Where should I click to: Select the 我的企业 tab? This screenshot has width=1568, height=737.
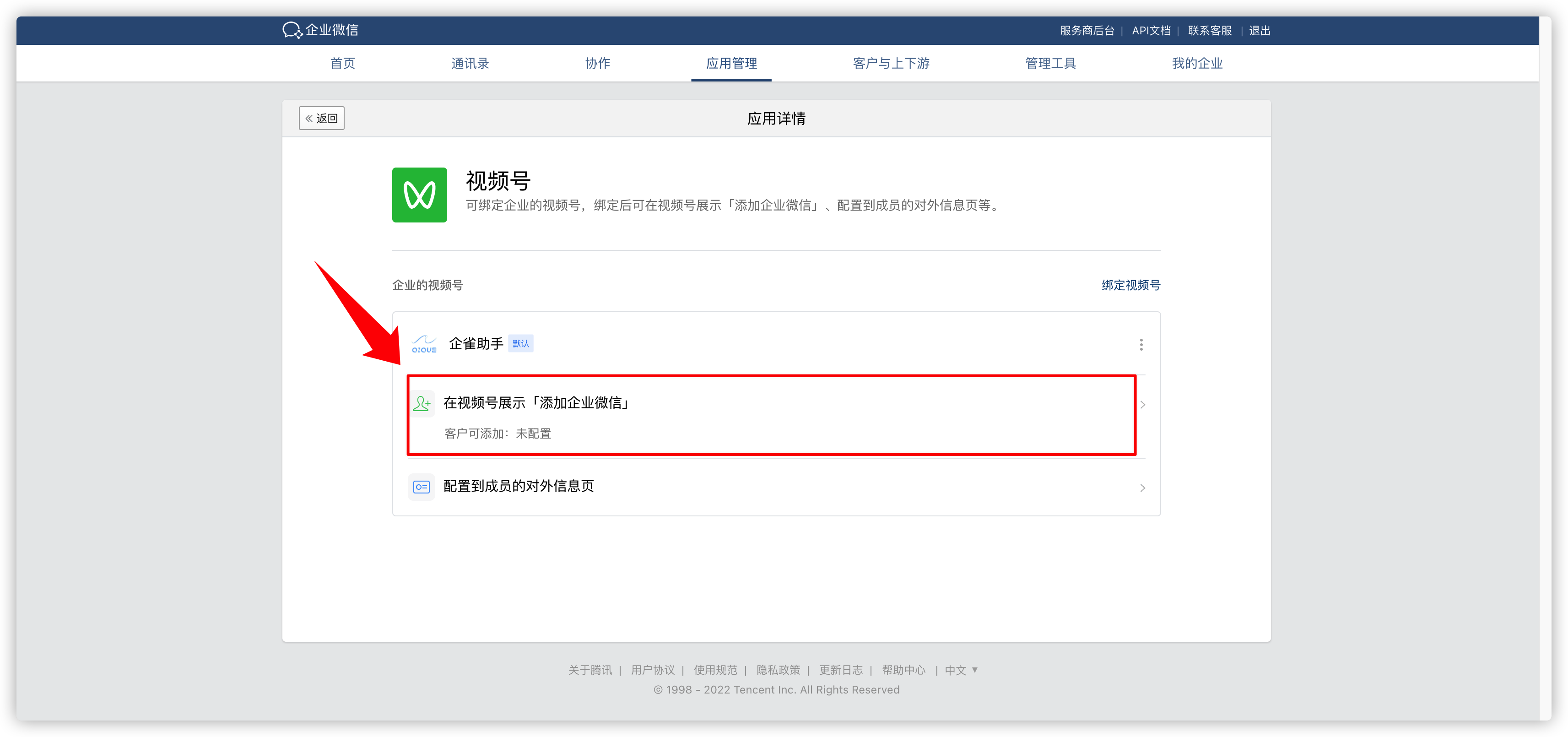1197,63
